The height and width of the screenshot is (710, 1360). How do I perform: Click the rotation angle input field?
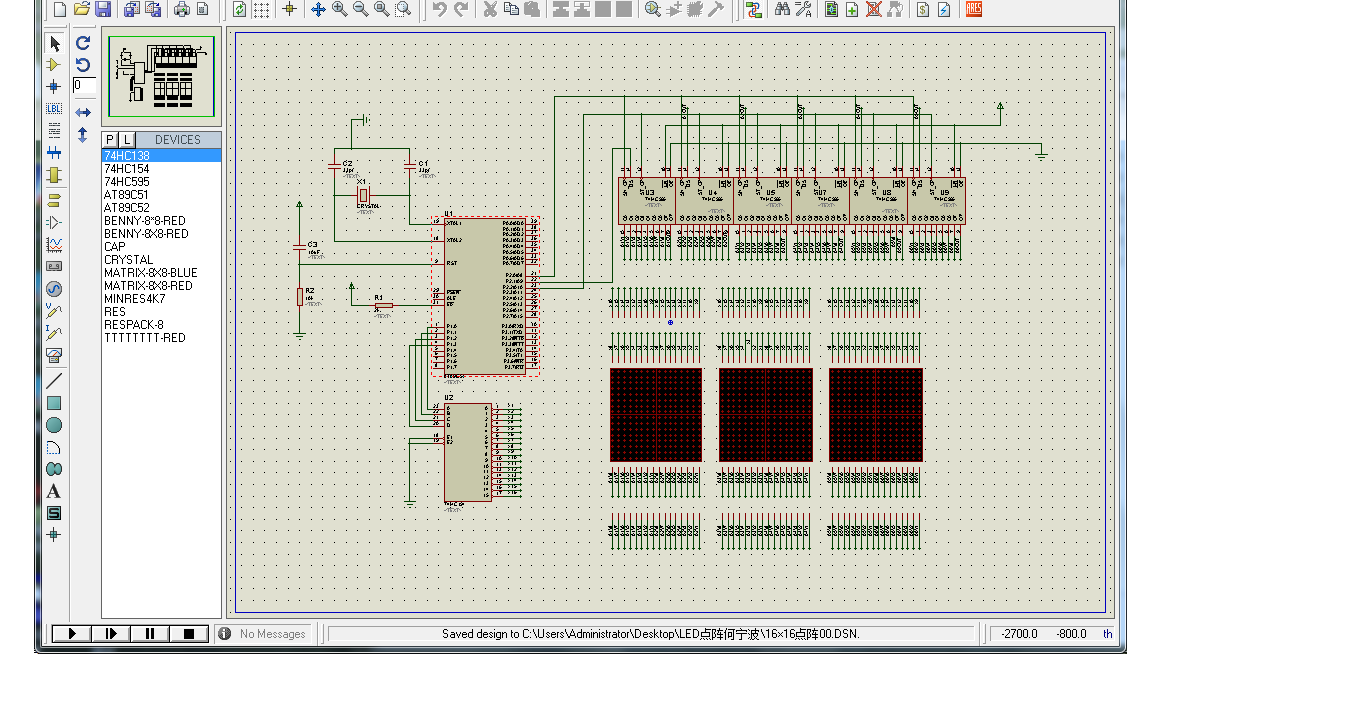pyautogui.click(x=84, y=86)
